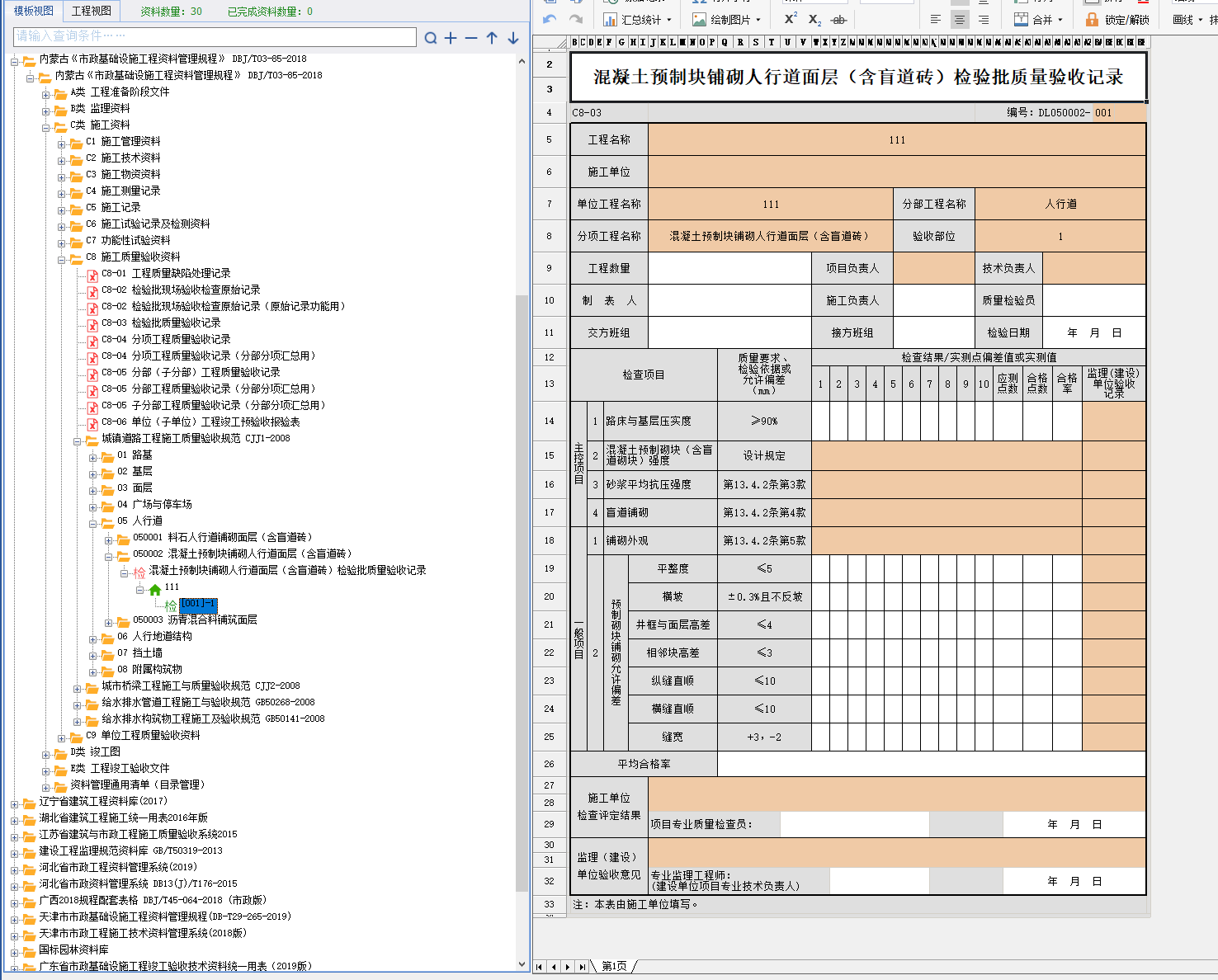Click the up arrow icon
The width and height of the screenshot is (1218, 980).
tap(492, 38)
